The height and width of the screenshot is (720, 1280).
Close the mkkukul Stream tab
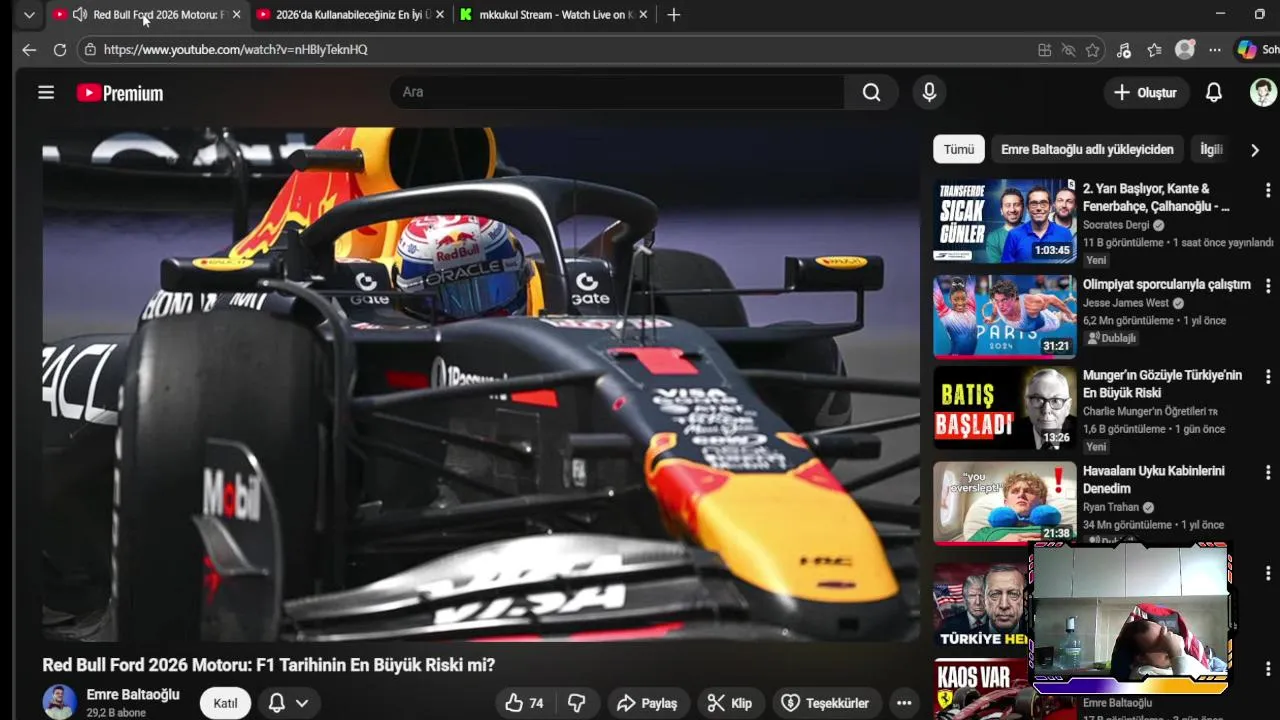tap(643, 15)
